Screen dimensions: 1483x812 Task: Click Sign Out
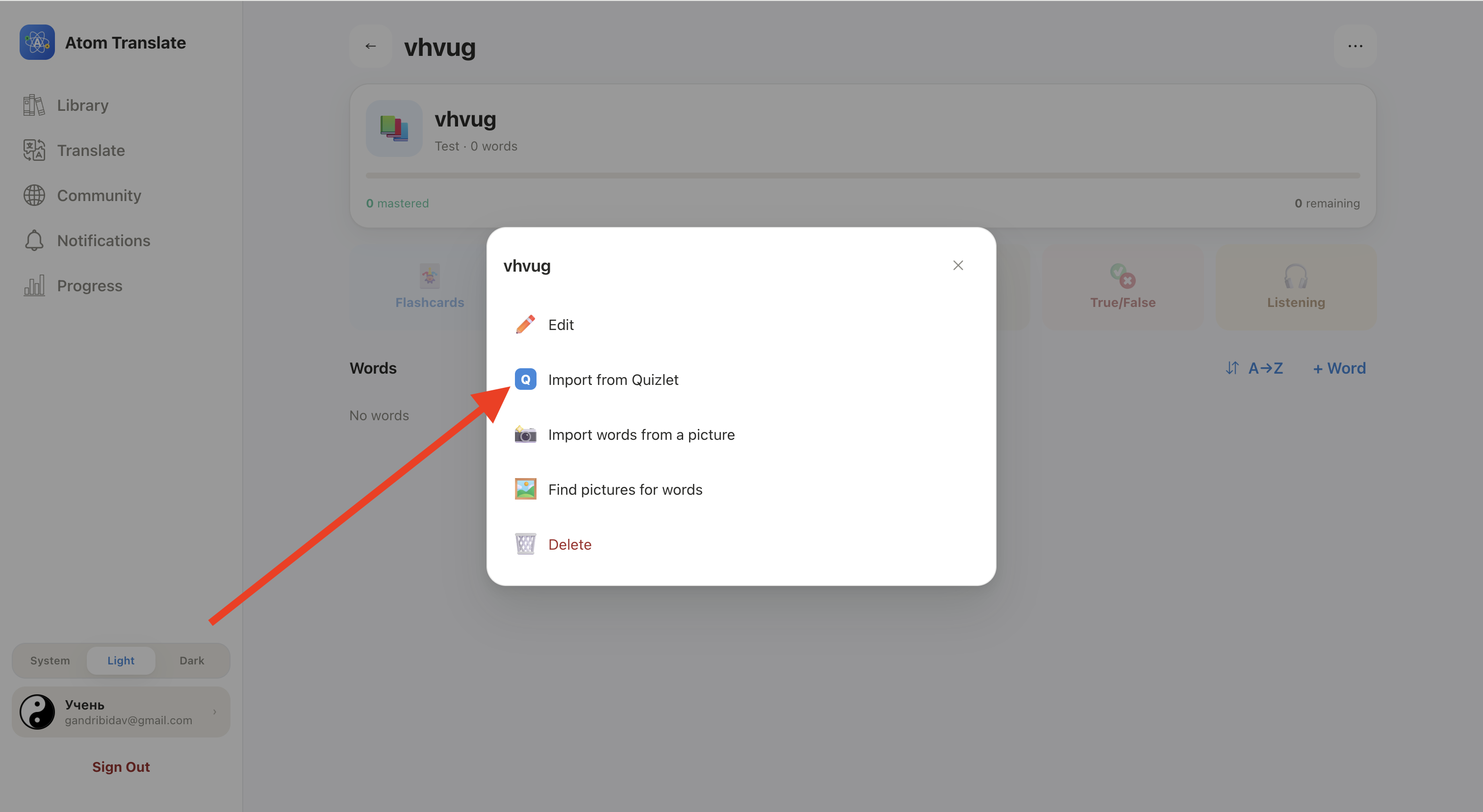[121, 767]
